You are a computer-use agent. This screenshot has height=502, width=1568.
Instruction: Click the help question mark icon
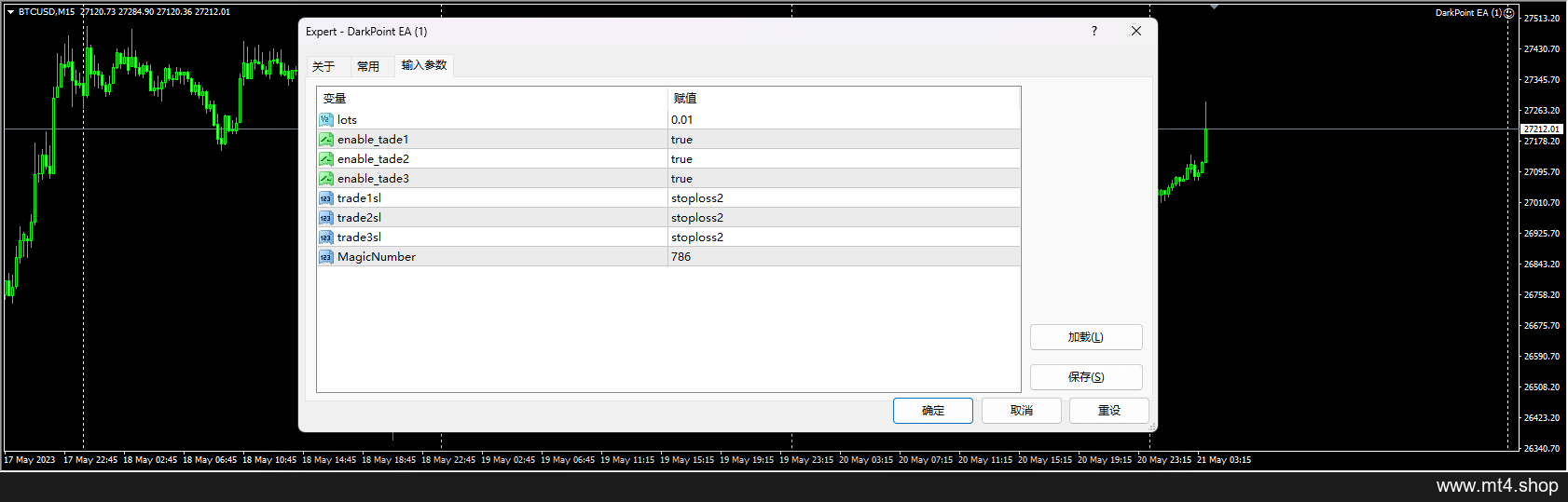(x=1094, y=31)
